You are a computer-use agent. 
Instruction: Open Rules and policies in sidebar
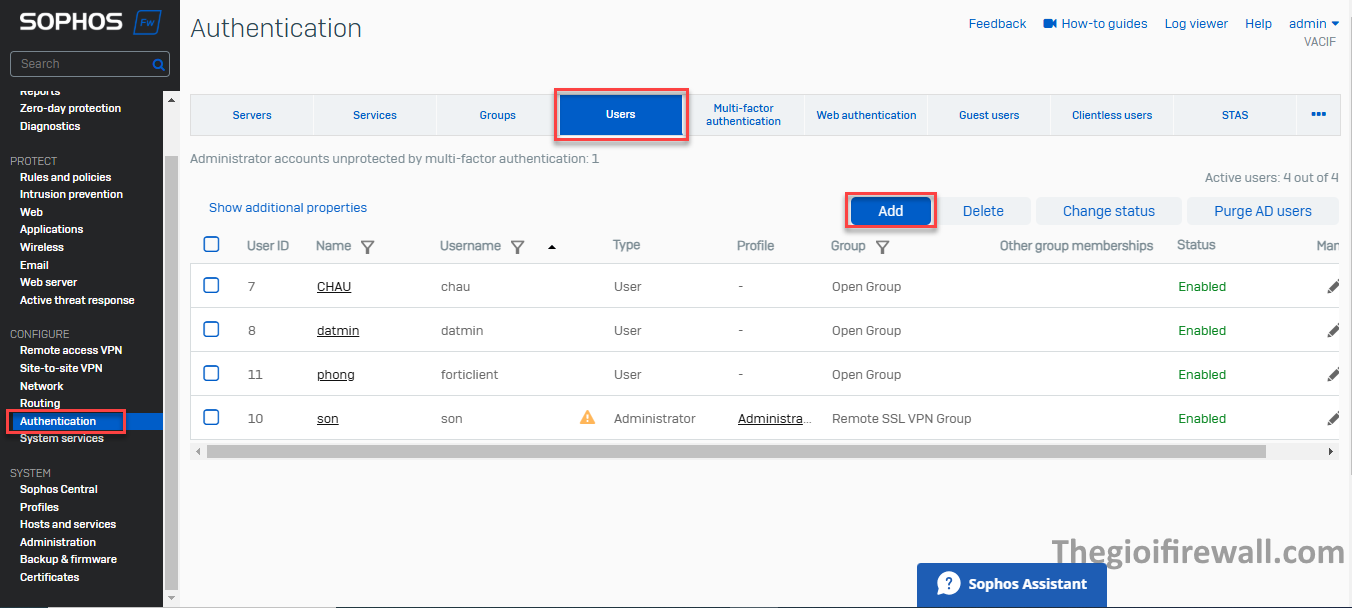pyautogui.click(x=65, y=177)
